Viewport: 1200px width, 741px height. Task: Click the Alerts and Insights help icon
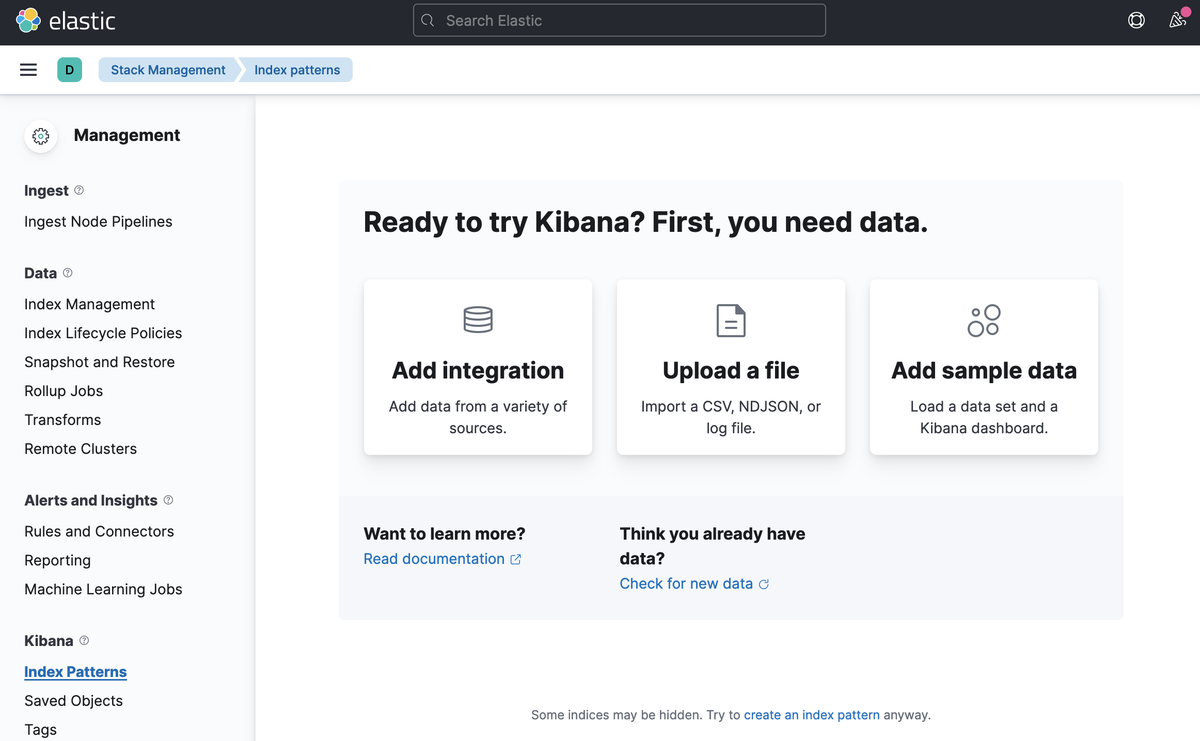pyautogui.click(x=168, y=499)
